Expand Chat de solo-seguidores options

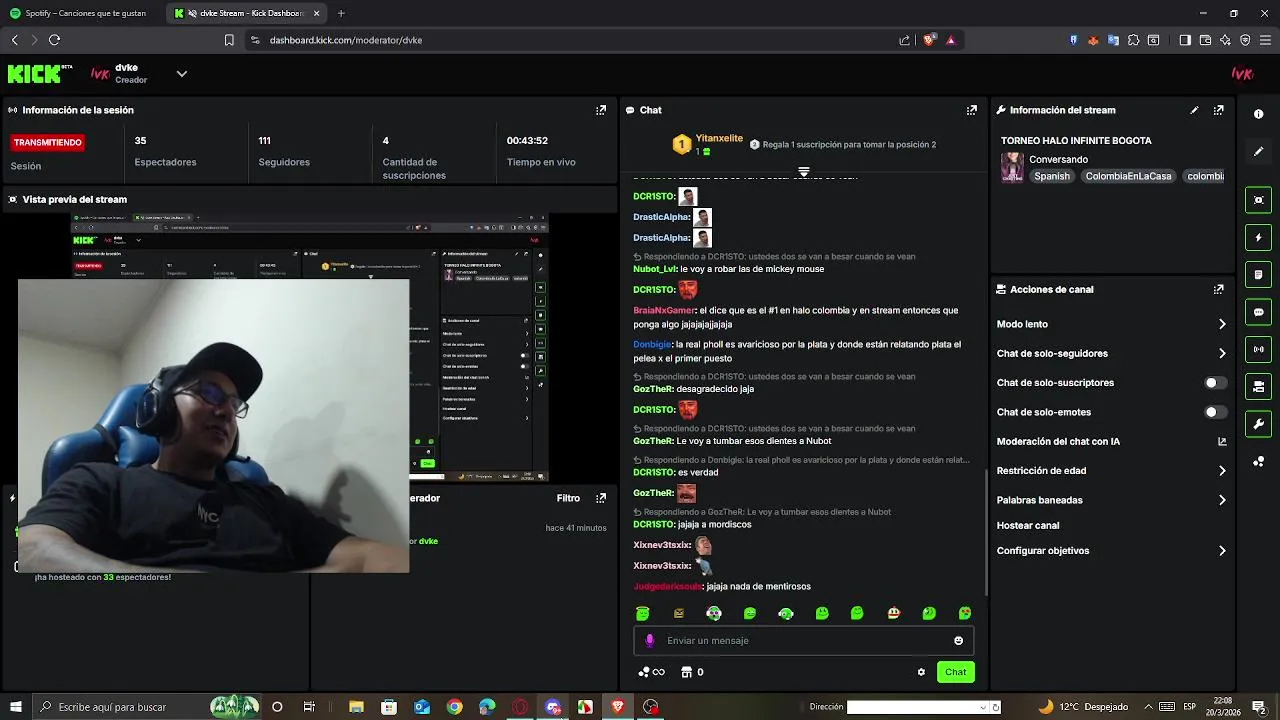tap(1222, 353)
